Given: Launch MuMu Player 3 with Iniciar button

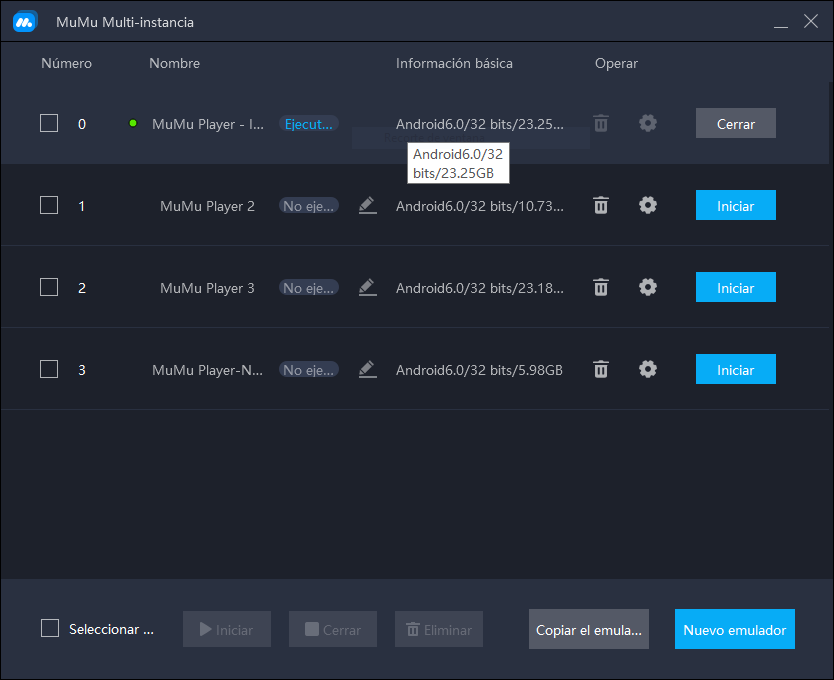Looking at the screenshot, I should pos(735,287).
